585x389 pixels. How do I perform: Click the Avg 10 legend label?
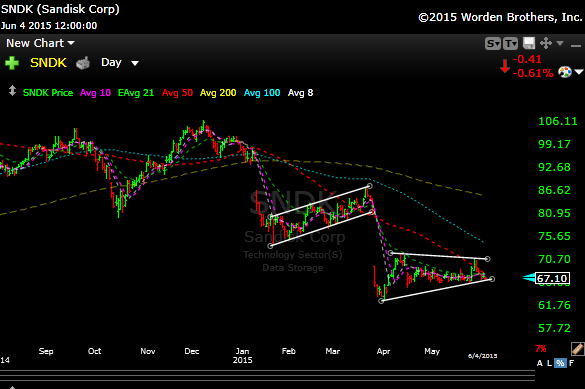click(95, 92)
